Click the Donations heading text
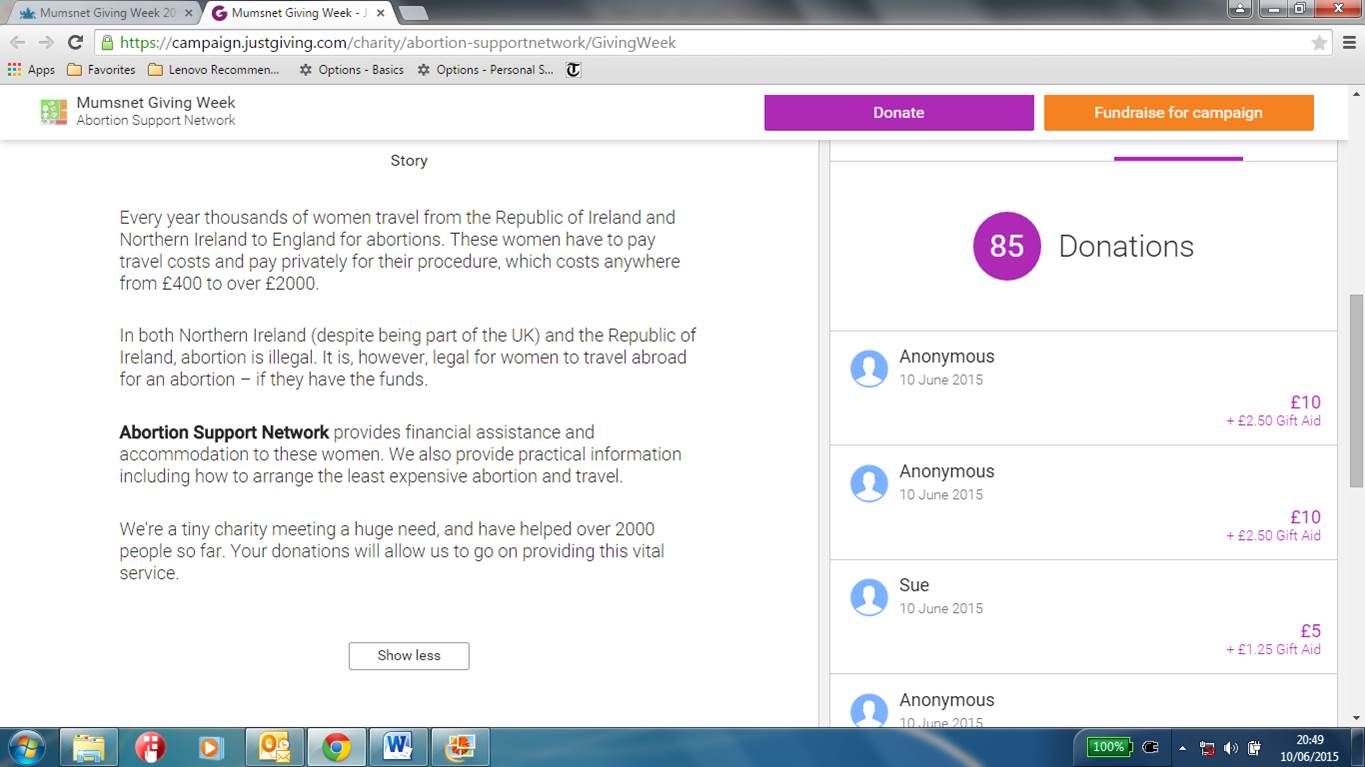This screenshot has width=1365, height=767. [x=1126, y=247]
